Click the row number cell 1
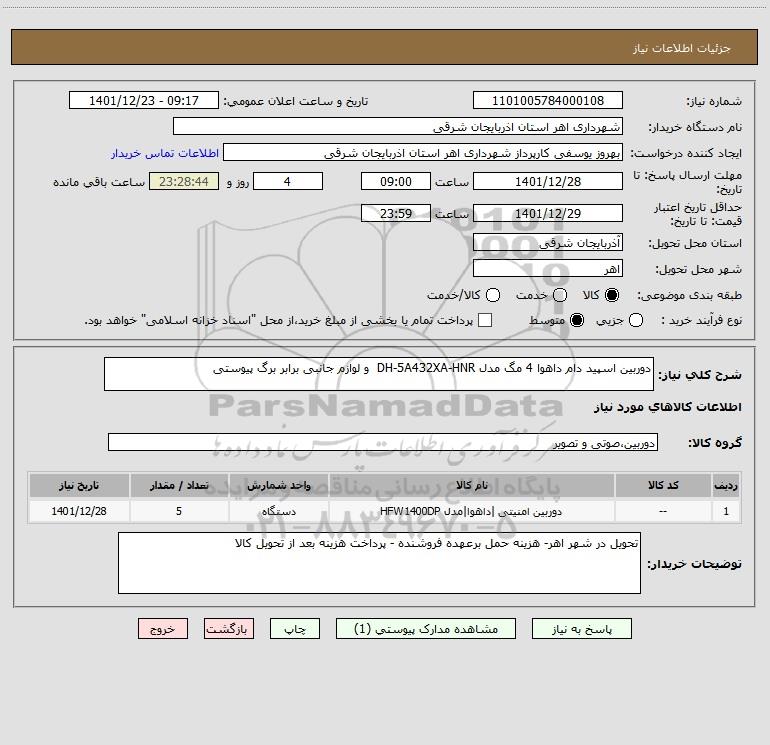Viewport: 770px width, 745px height. [x=726, y=511]
